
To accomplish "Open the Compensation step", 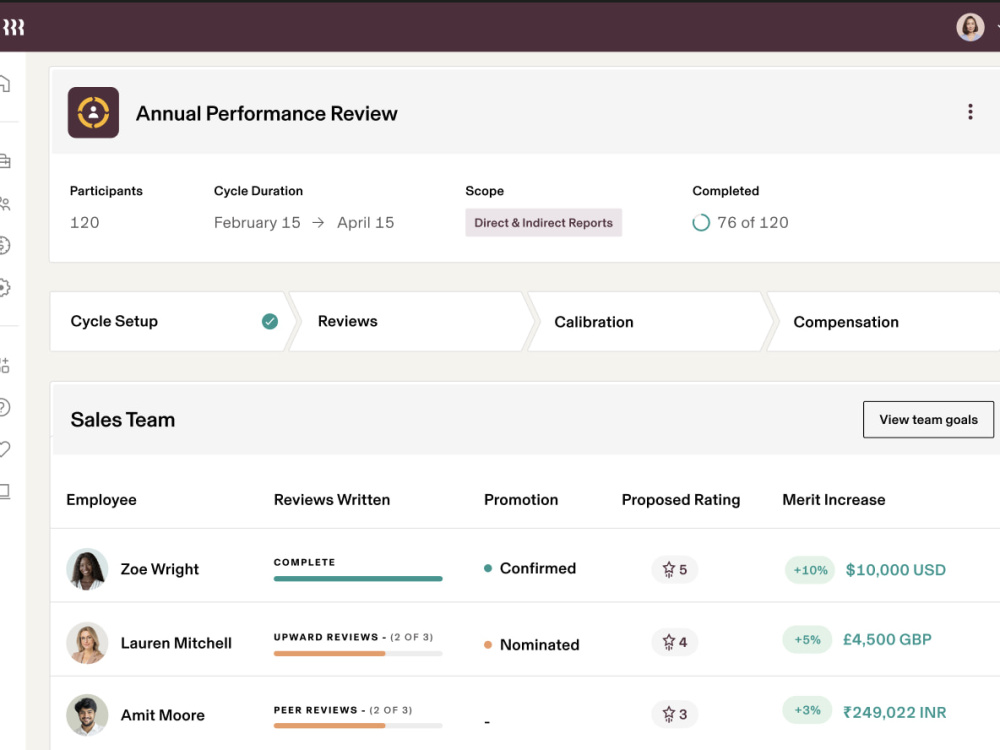I will point(846,322).
